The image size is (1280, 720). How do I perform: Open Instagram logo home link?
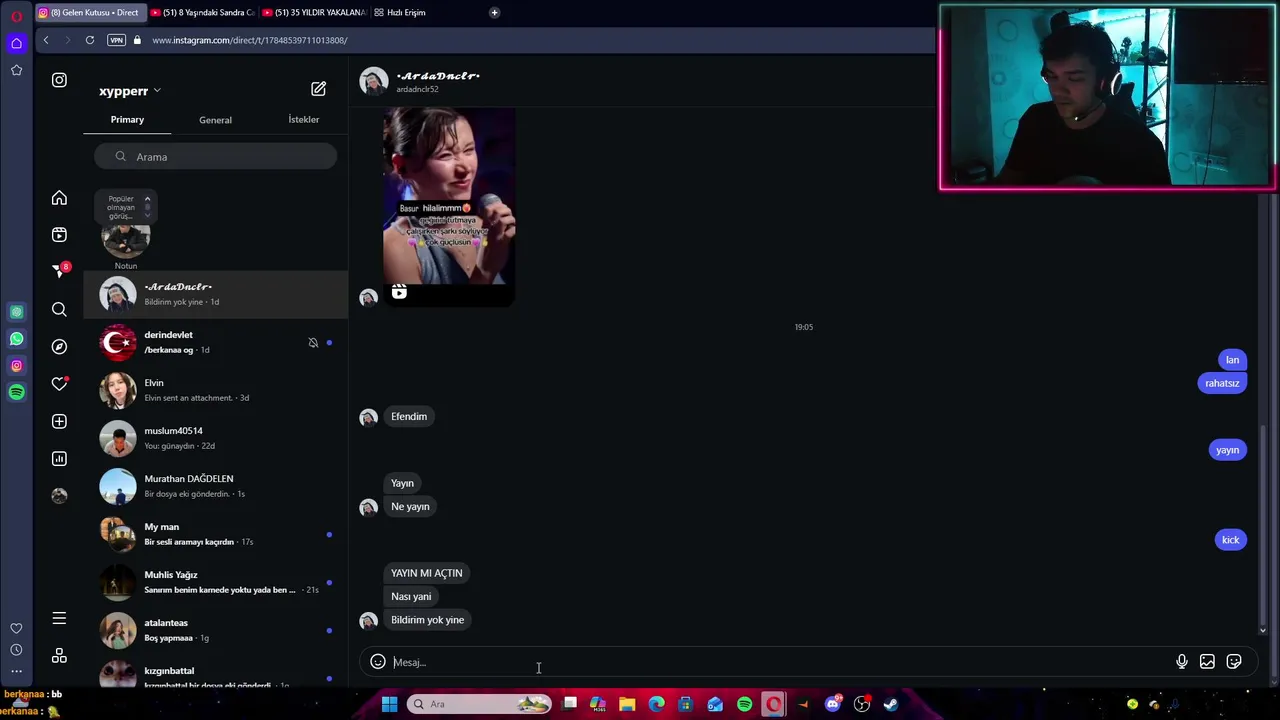[x=59, y=80]
